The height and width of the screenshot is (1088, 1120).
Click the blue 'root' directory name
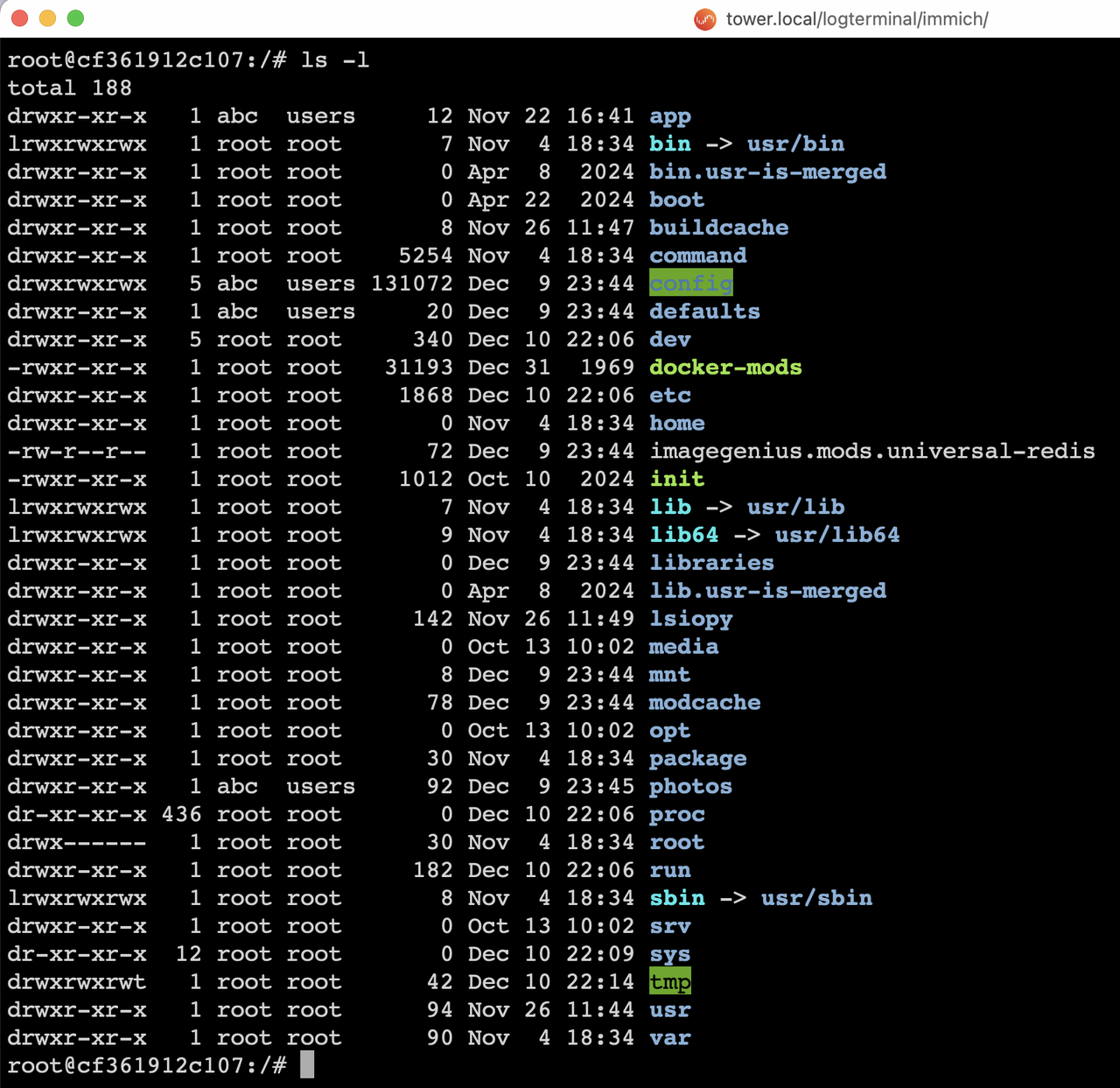click(677, 843)
